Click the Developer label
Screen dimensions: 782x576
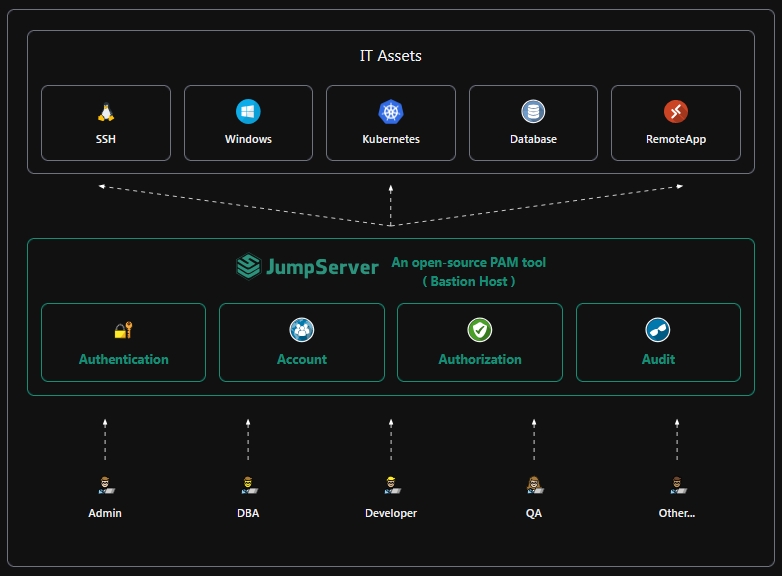pos(391,513)
